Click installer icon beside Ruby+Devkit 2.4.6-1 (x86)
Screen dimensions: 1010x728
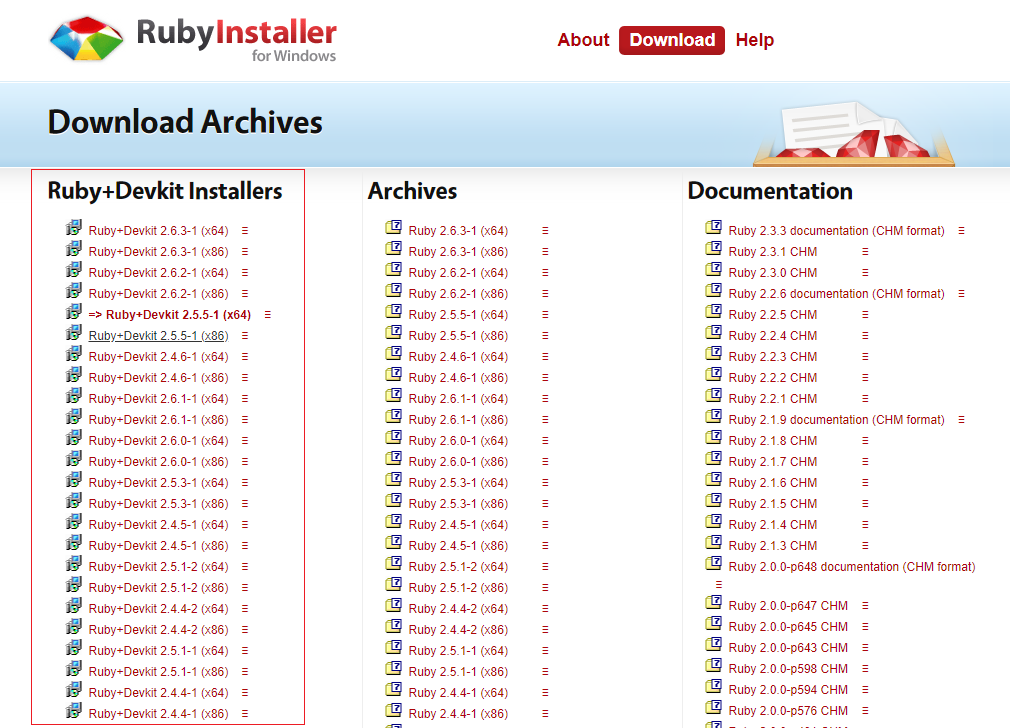pos(73,375)
